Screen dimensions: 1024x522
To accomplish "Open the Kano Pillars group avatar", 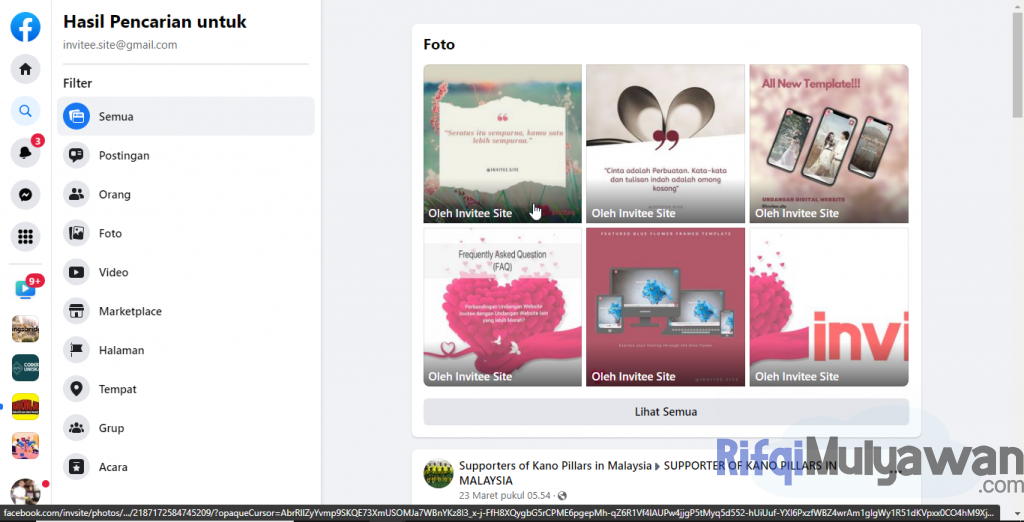I will click(438, 473).
